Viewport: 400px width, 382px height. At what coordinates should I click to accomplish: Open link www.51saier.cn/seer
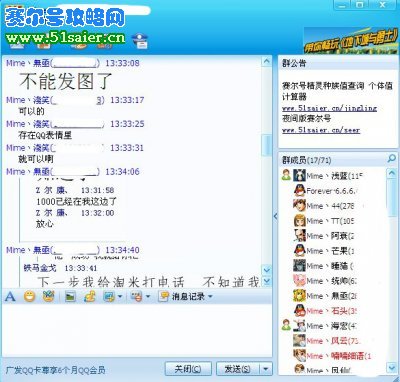point(321,130)
